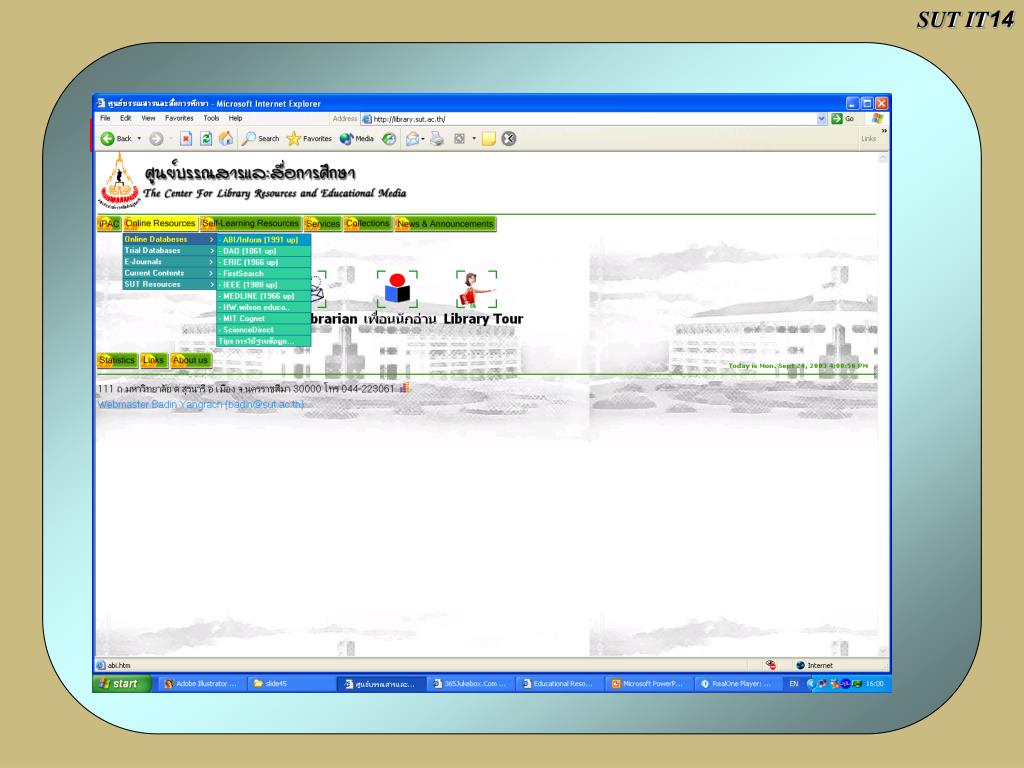Refresh the page with green arrows icon
The image size is (1024, 768).
(x=206, y=138)
